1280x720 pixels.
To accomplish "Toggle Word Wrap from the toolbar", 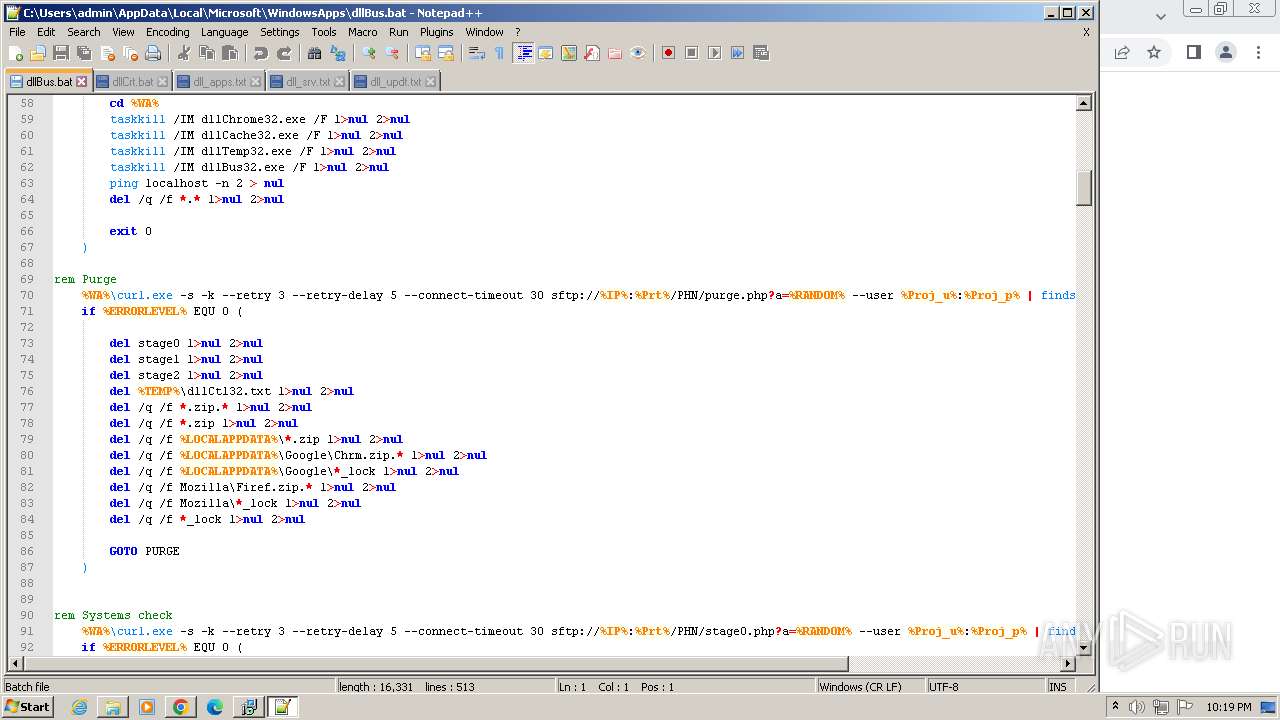I will (x=477, y=53).
